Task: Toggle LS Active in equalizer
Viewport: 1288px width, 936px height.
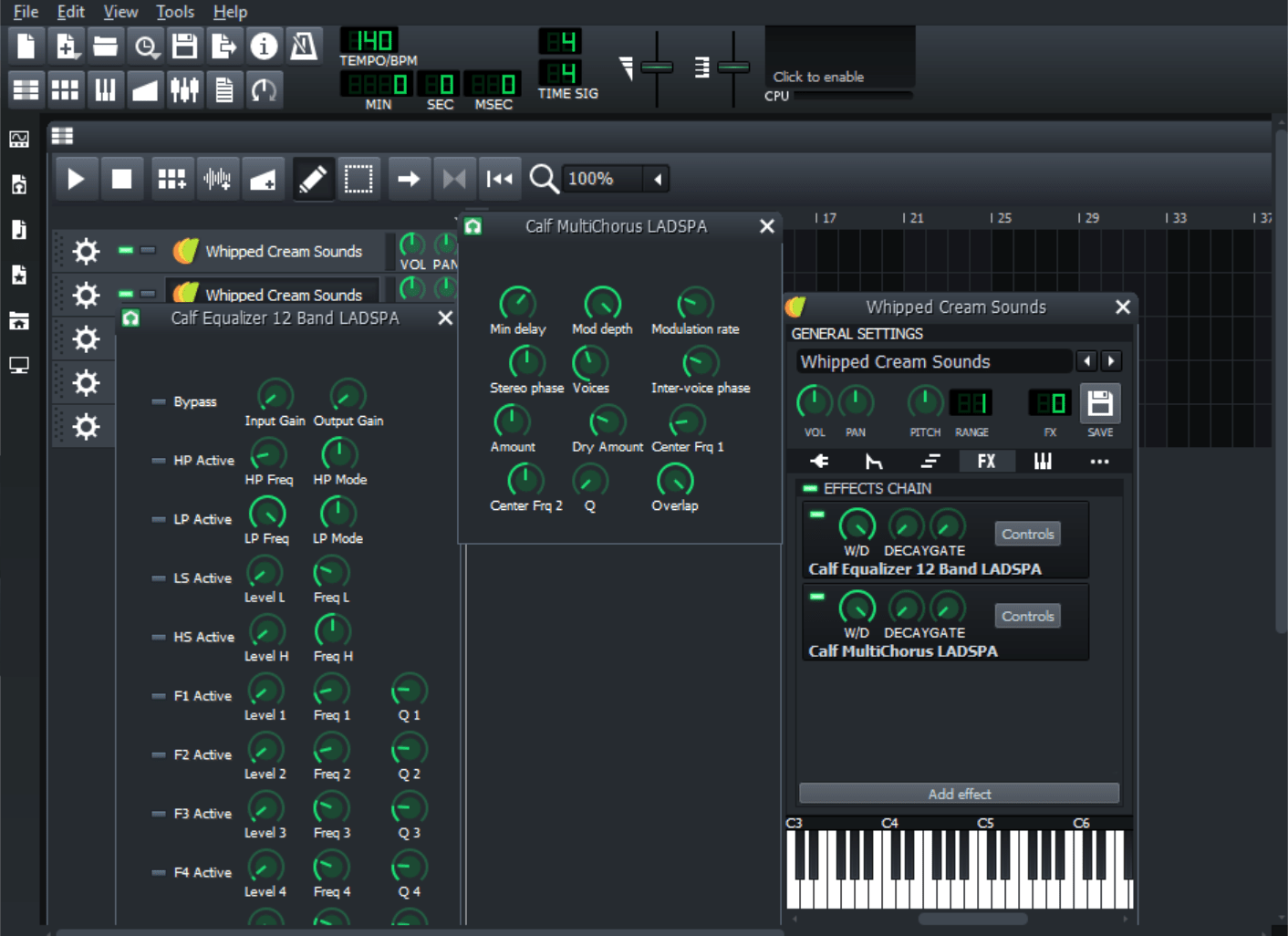Action: coord(159,578)
